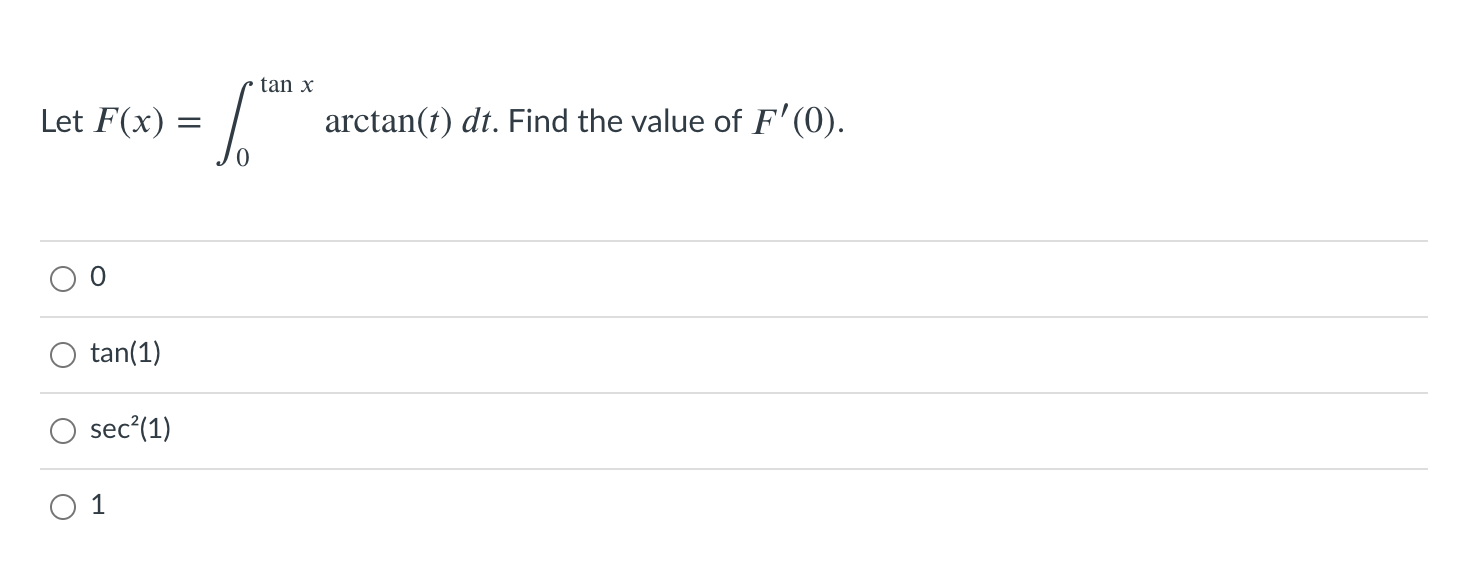Click the radio circle beside 1
The width and height of the screenshot is (1460, 578).
63,506
